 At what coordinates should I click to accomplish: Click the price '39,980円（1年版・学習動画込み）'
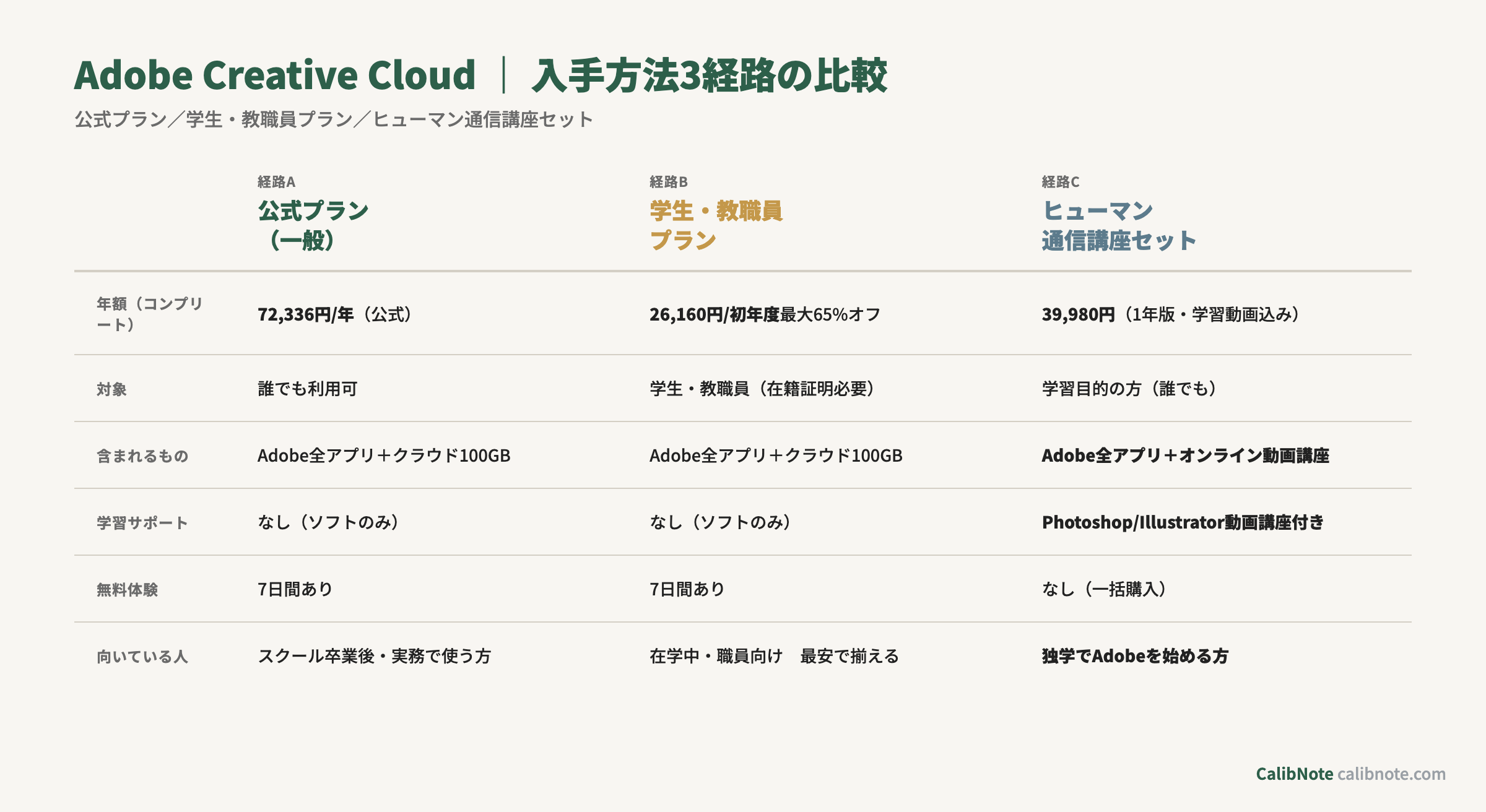[x=1171, y=314]
